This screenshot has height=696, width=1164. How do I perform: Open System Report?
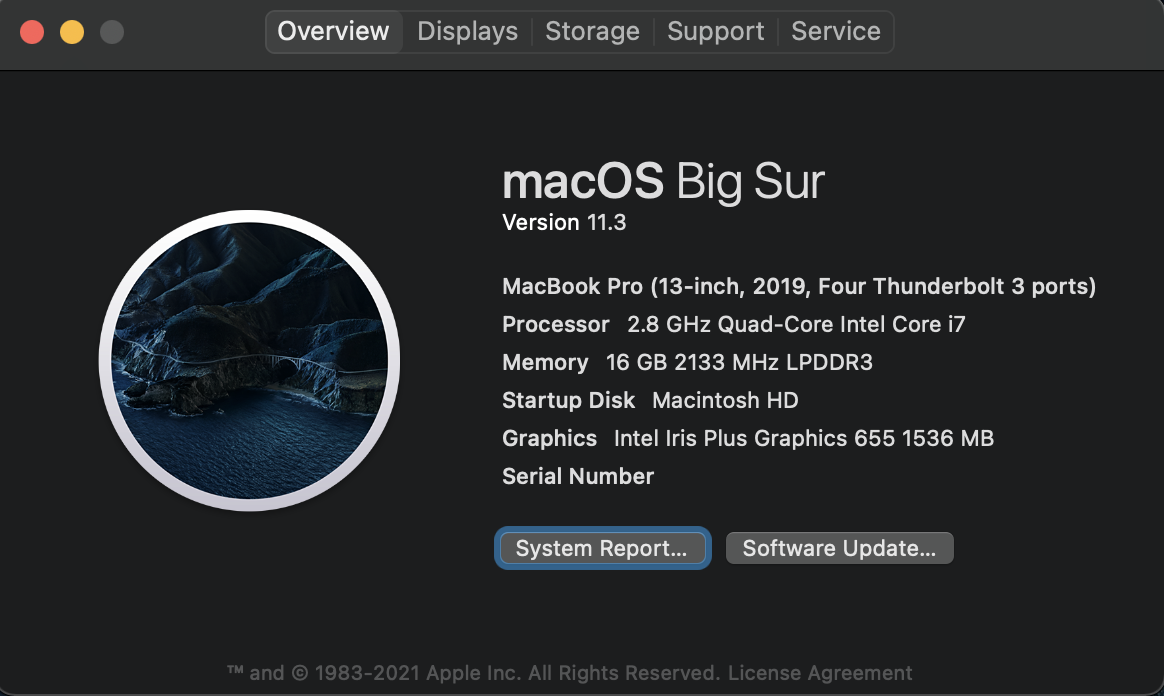(602, 548)
